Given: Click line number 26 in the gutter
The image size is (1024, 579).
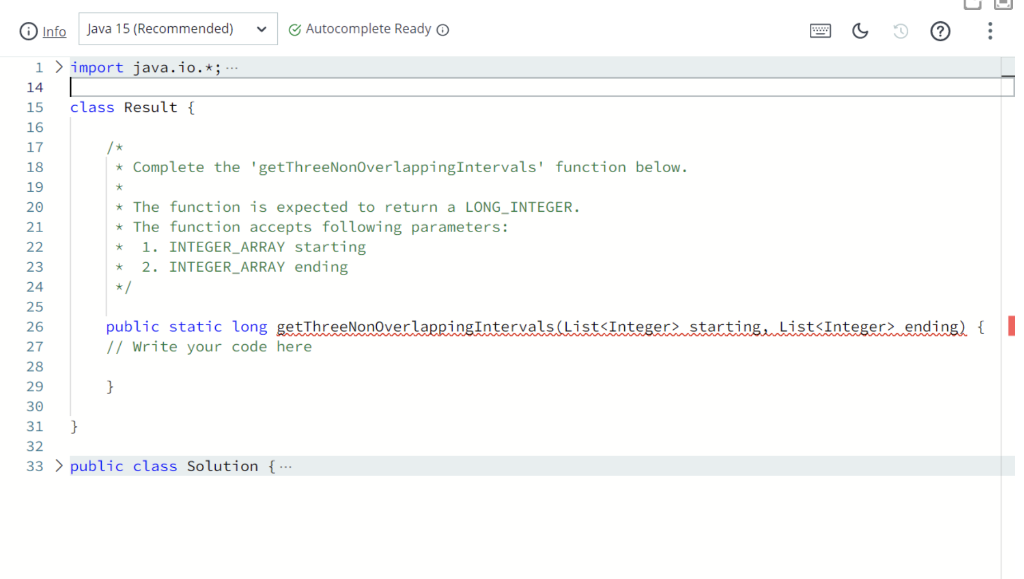Looking at the screenshot, I should (35, 326).
